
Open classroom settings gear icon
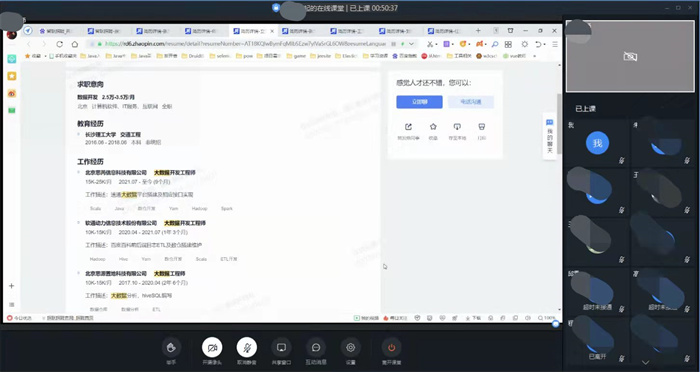pos(350,347)
